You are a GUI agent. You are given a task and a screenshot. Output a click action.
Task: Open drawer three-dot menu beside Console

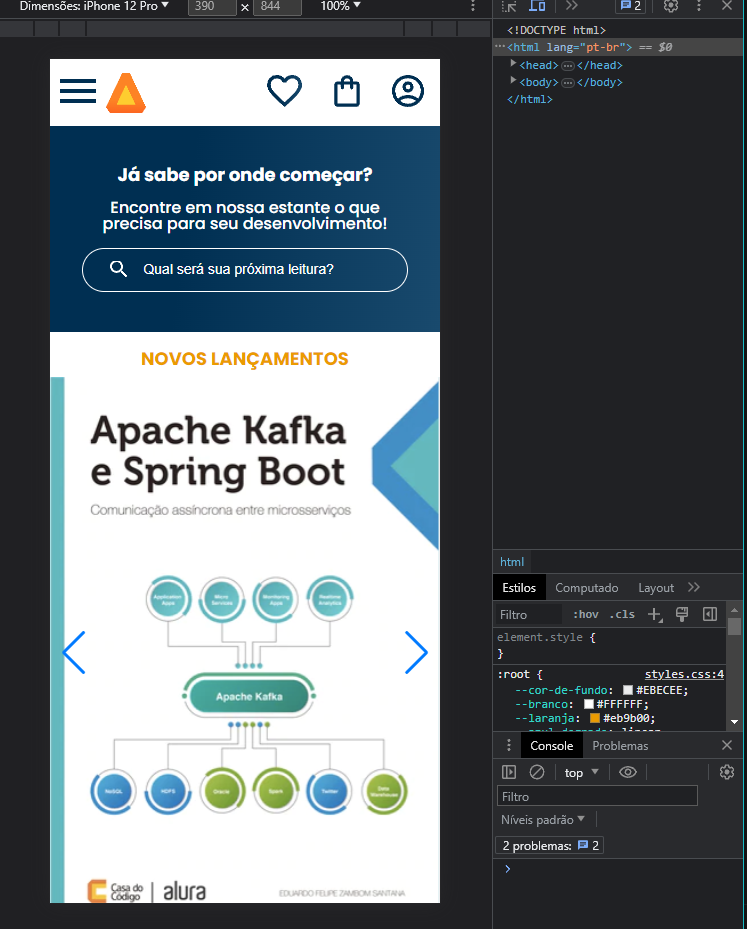click(x=508, y=745)
